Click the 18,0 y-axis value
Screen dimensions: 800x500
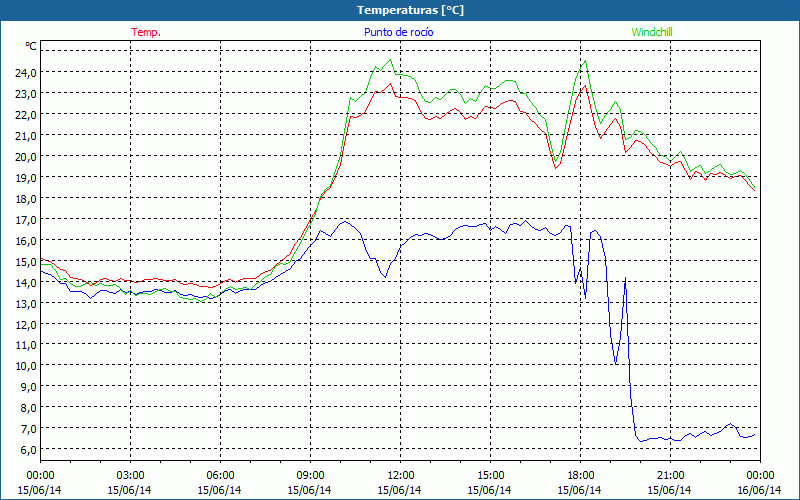[x=26, y=198]
